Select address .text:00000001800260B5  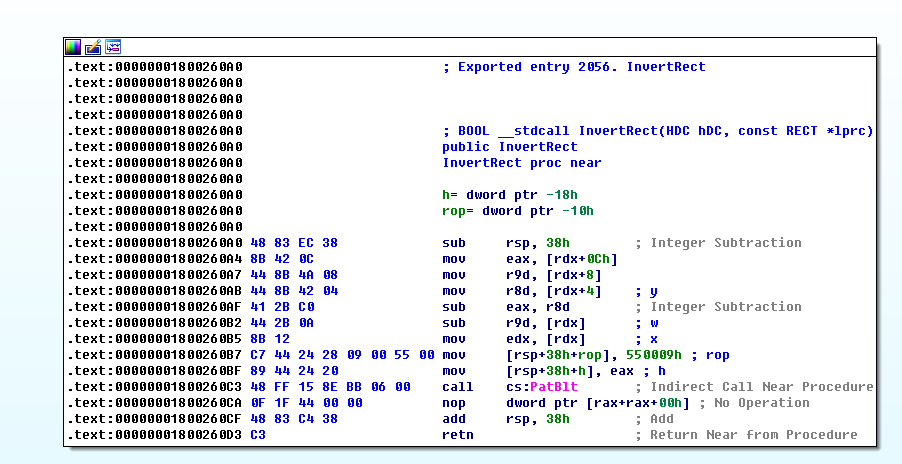[155, 339]
